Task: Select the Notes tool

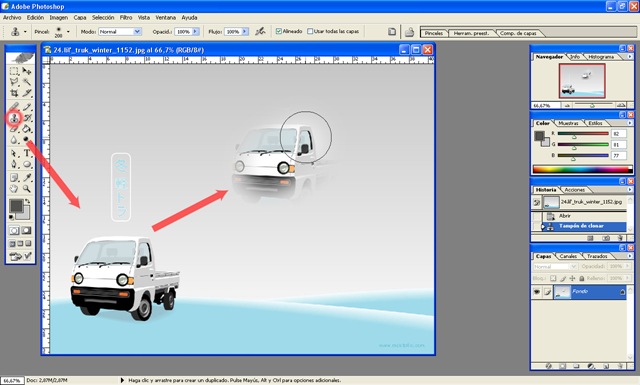Action: tap(14, 178)
